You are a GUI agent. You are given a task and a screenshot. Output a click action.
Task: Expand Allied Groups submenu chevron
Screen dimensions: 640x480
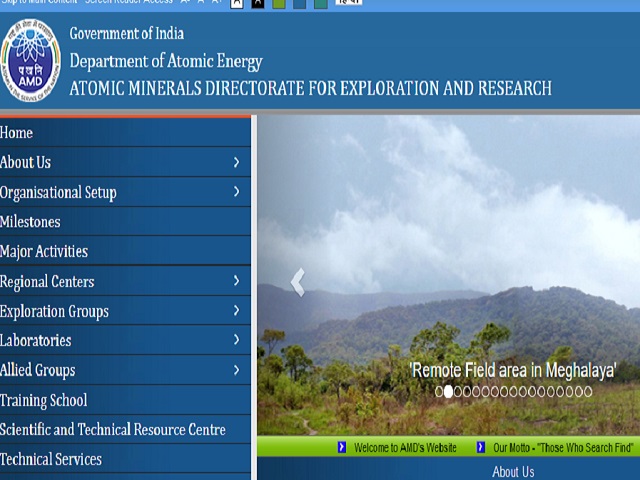236,370
